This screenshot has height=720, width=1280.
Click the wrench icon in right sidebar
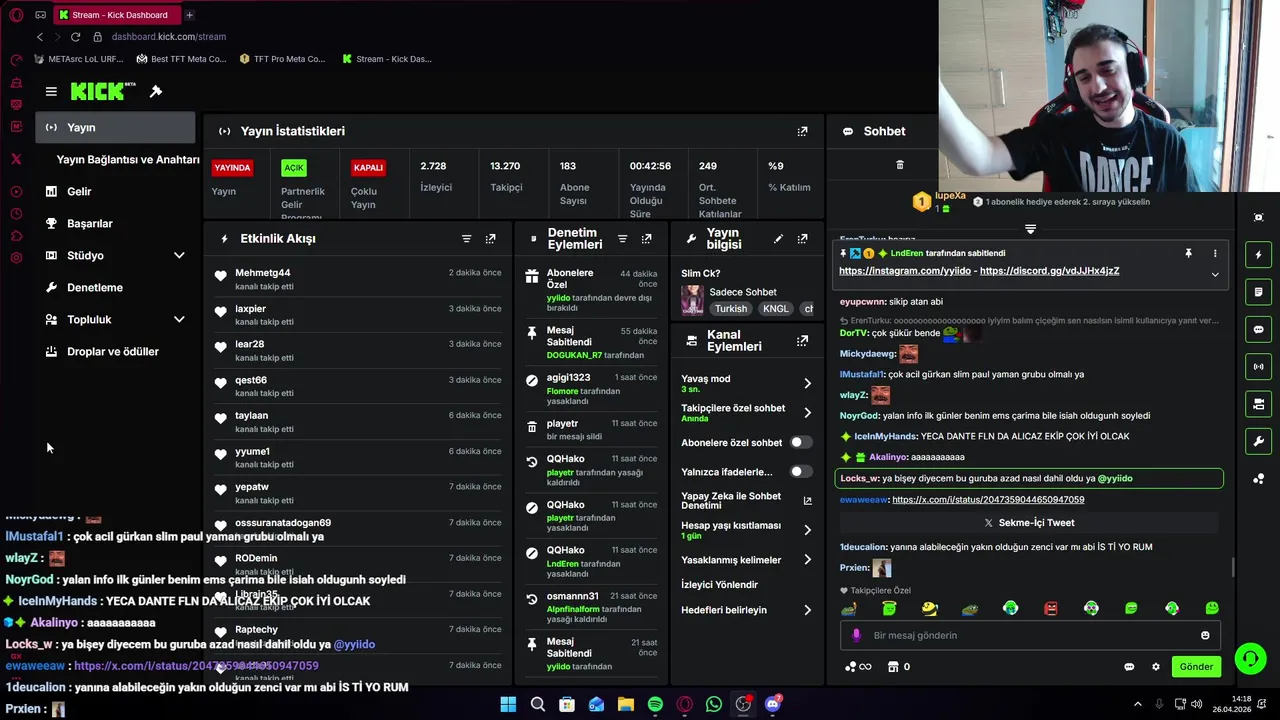[1258, 441]
